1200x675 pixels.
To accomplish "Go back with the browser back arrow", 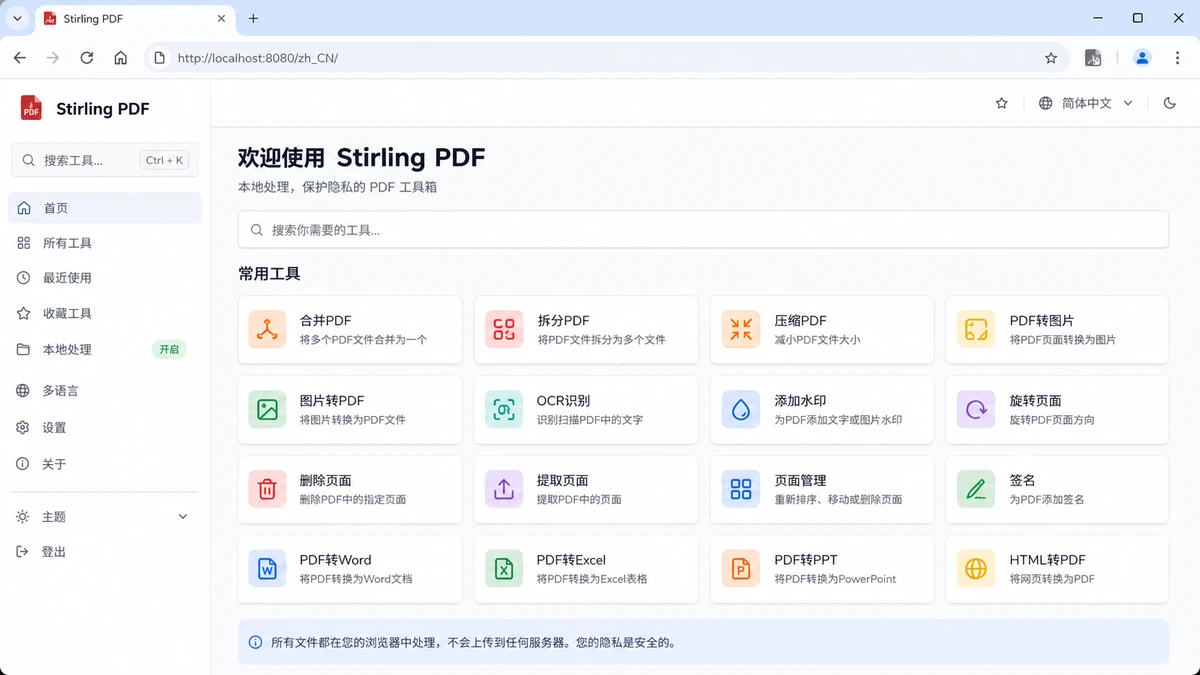I will (20, 58).
